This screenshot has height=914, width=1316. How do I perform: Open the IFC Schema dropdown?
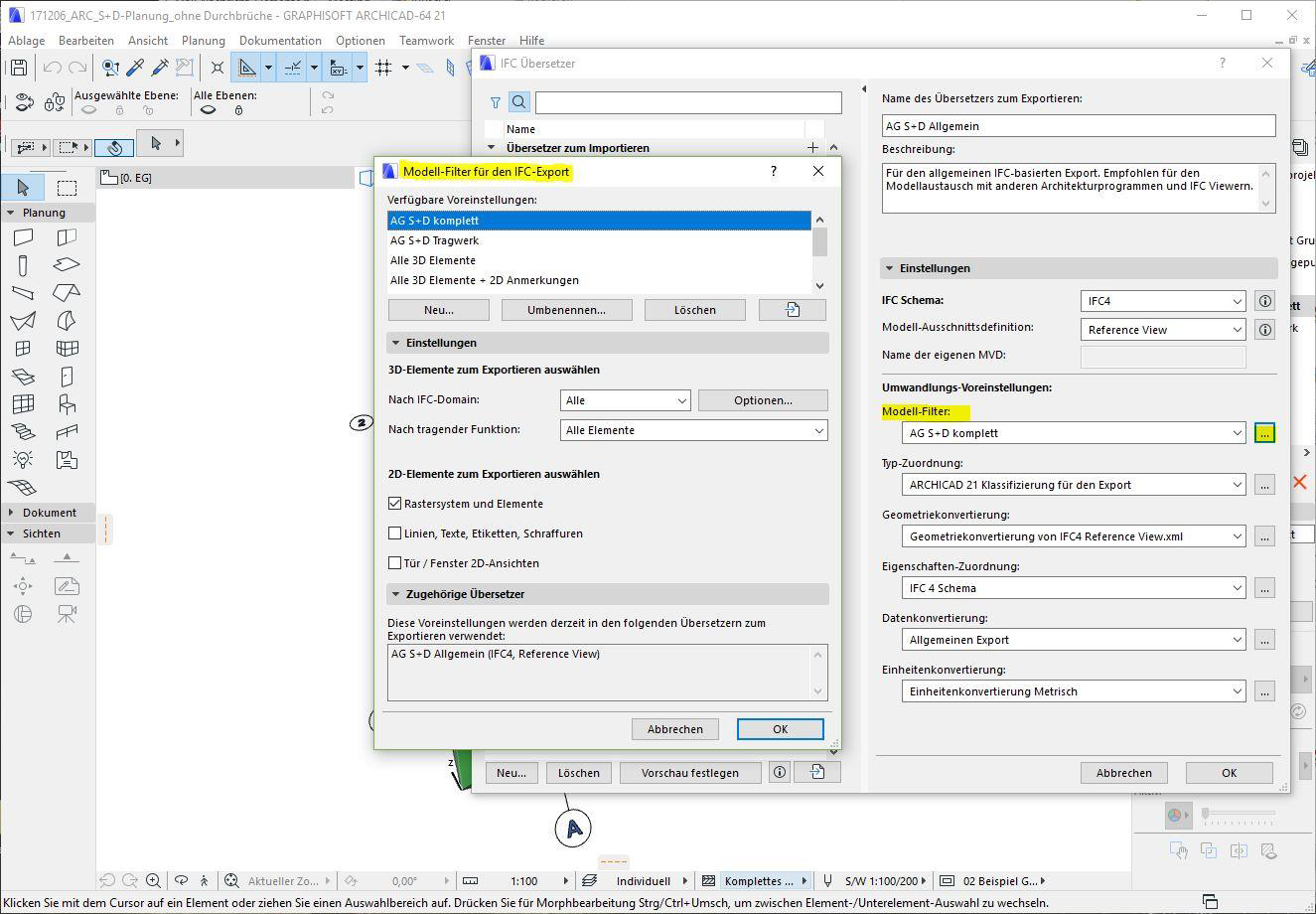(1163, 301)
